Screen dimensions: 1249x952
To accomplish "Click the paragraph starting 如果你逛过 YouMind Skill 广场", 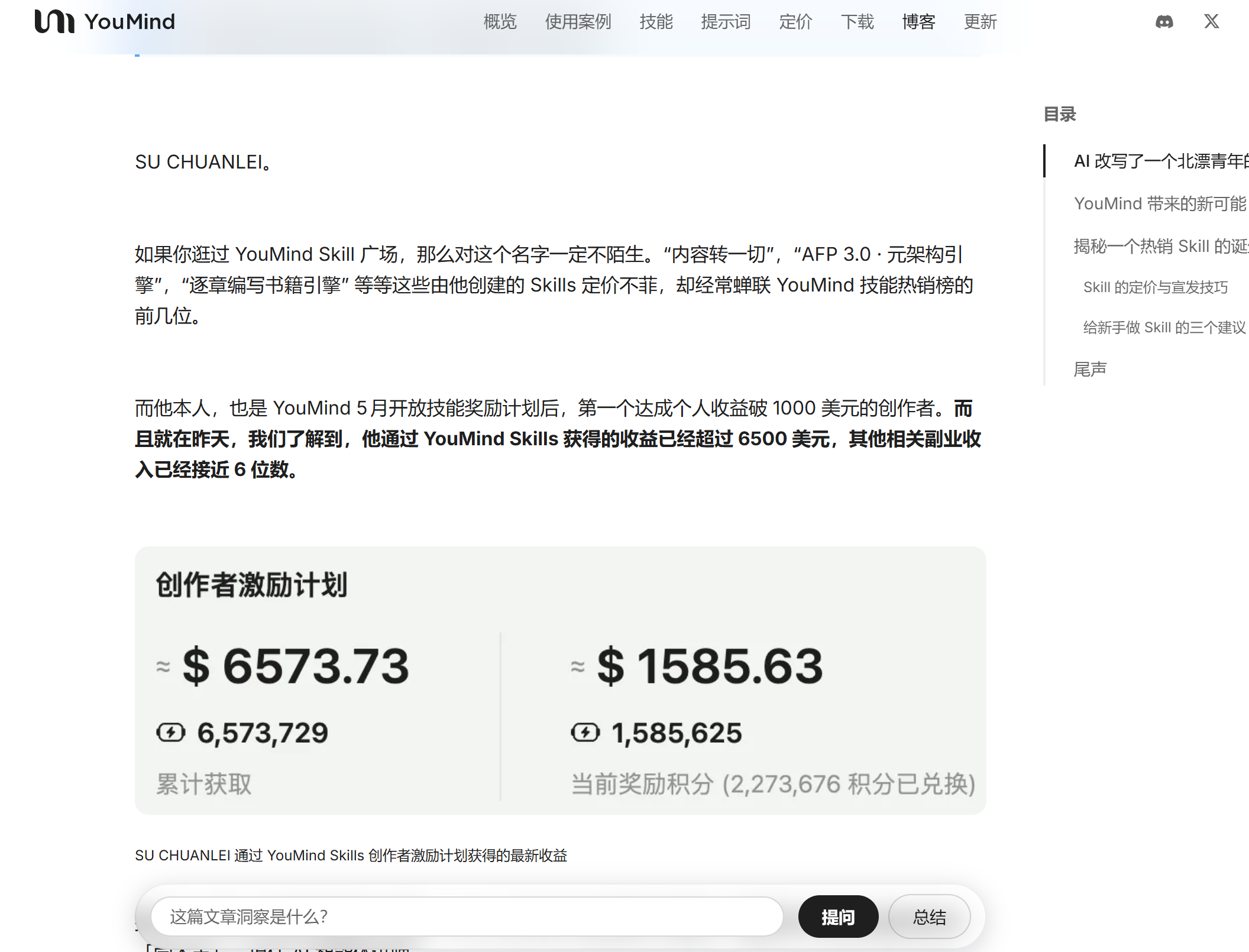I will pos(554,285).
